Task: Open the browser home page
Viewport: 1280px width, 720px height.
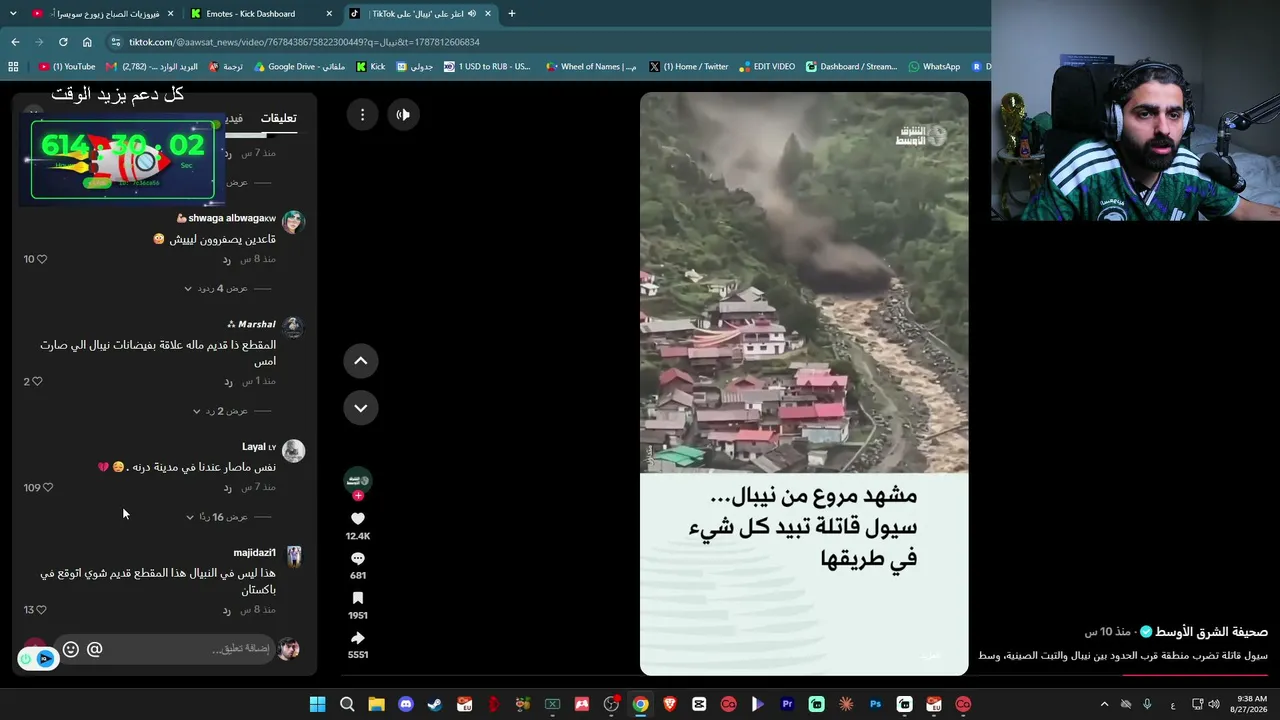Action: coord(87,42)
